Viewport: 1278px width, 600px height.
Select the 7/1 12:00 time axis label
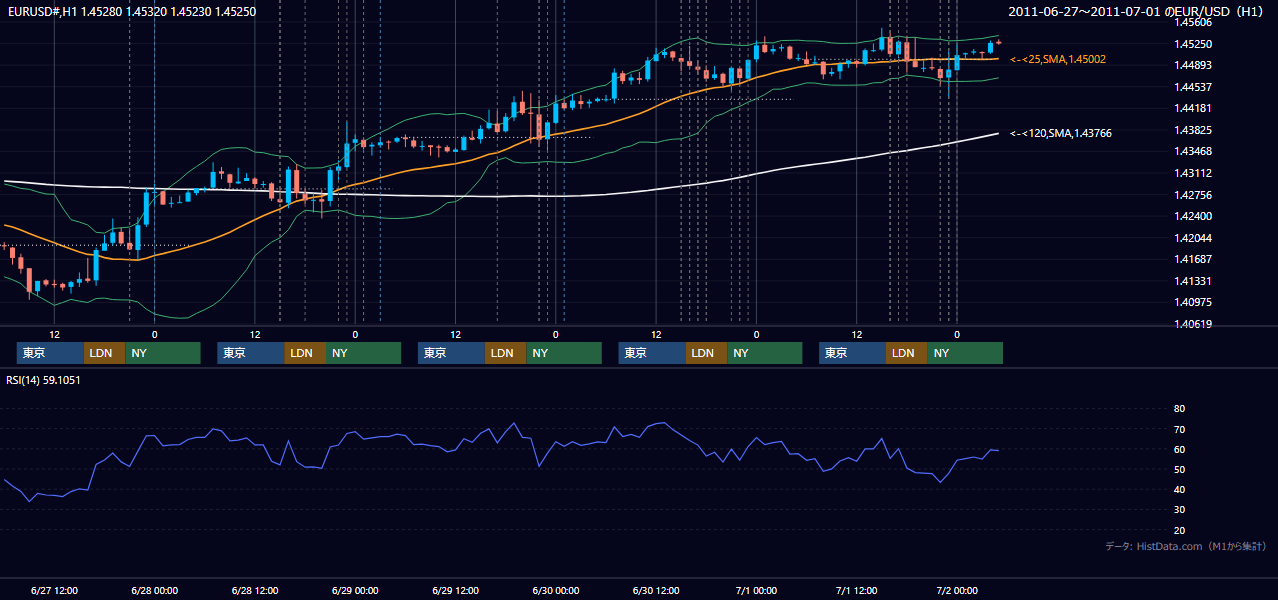pos(857,591)
